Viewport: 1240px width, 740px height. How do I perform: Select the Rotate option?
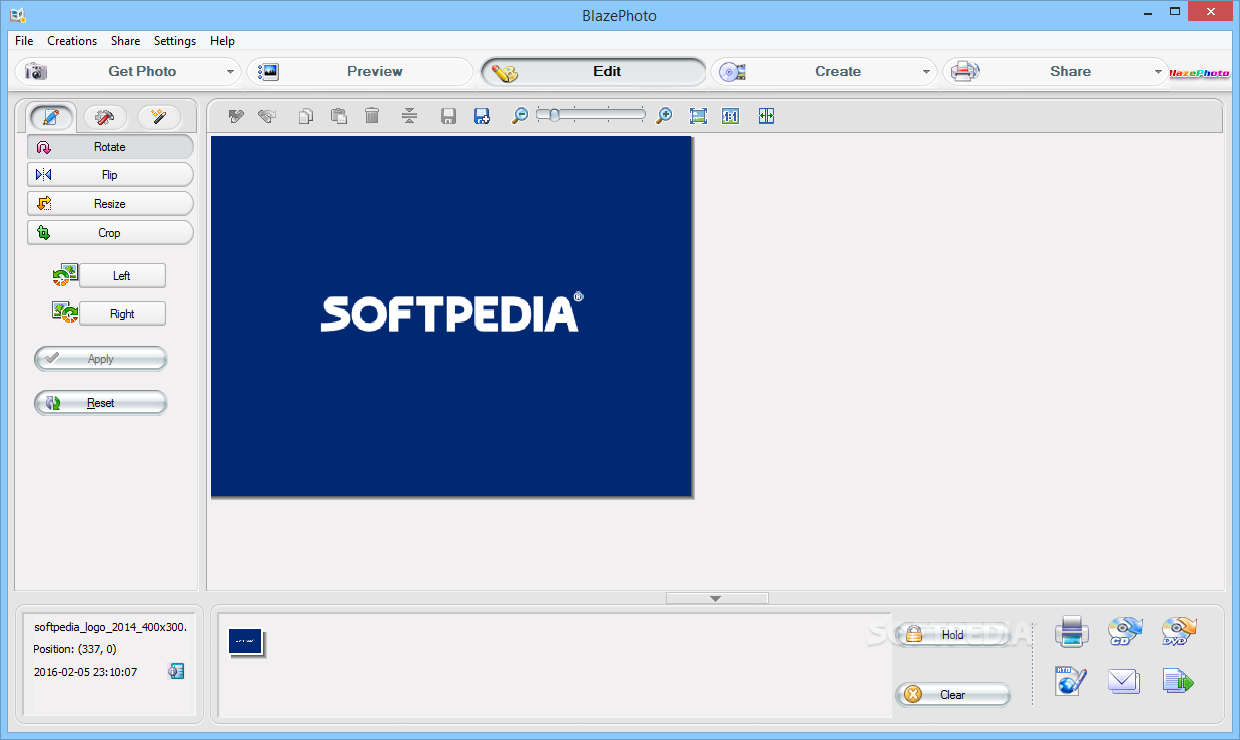pyautogui.click(x=110, y=146)
